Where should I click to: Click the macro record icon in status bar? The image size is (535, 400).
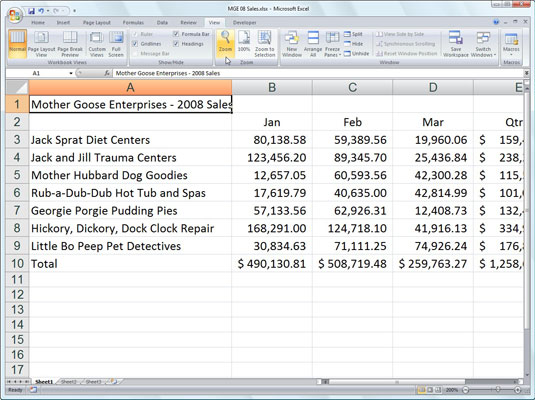tap(33, 390)
